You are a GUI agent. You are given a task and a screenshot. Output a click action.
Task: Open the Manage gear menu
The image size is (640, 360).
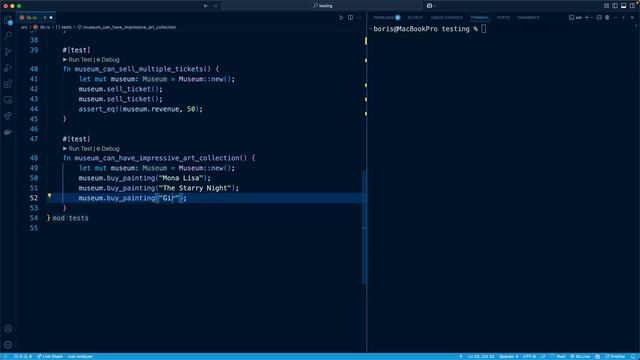8,345
